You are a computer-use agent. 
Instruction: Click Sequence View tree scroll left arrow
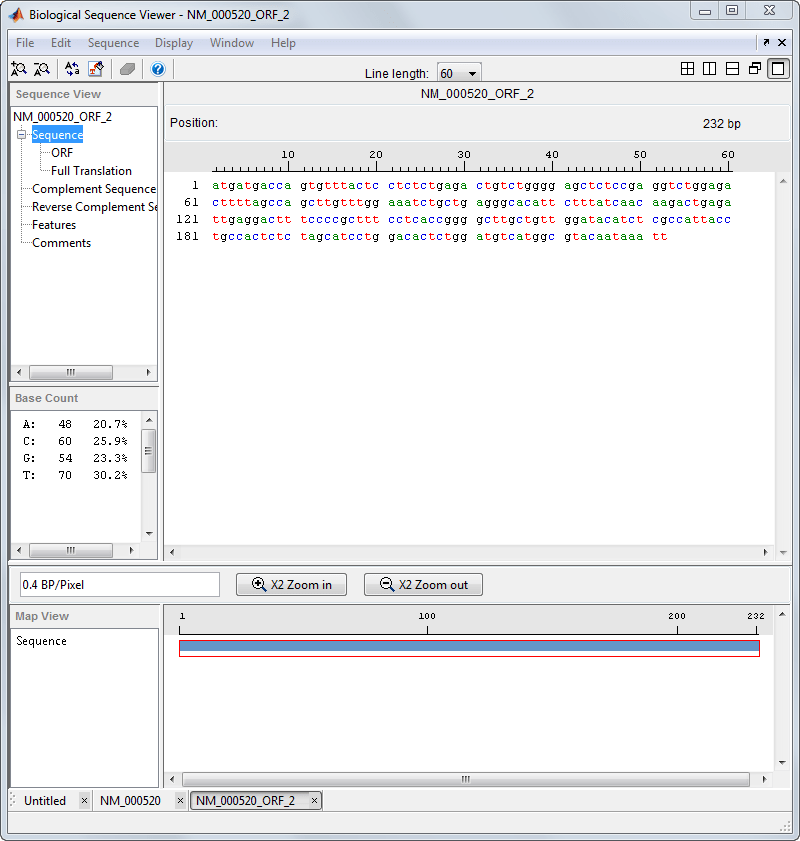19,372
